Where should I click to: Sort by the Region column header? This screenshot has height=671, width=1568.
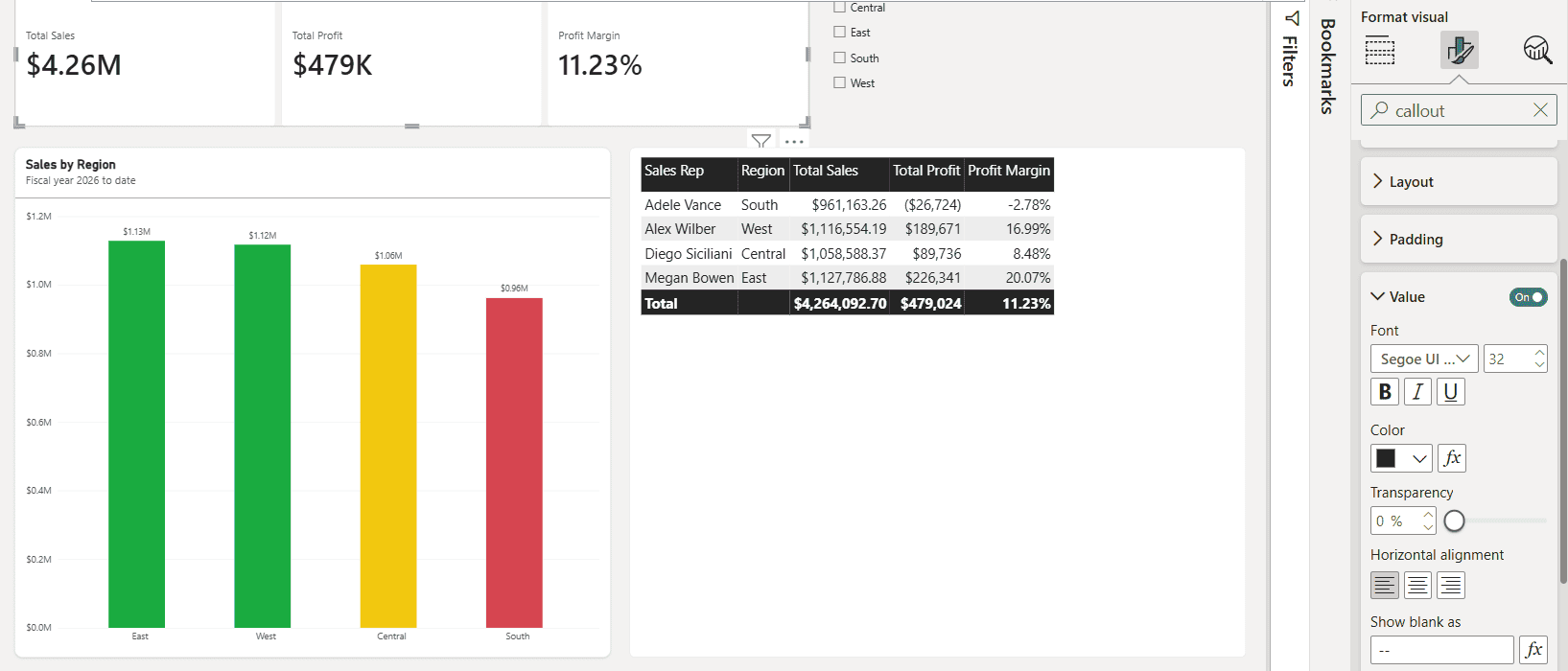tap(762, 171)
